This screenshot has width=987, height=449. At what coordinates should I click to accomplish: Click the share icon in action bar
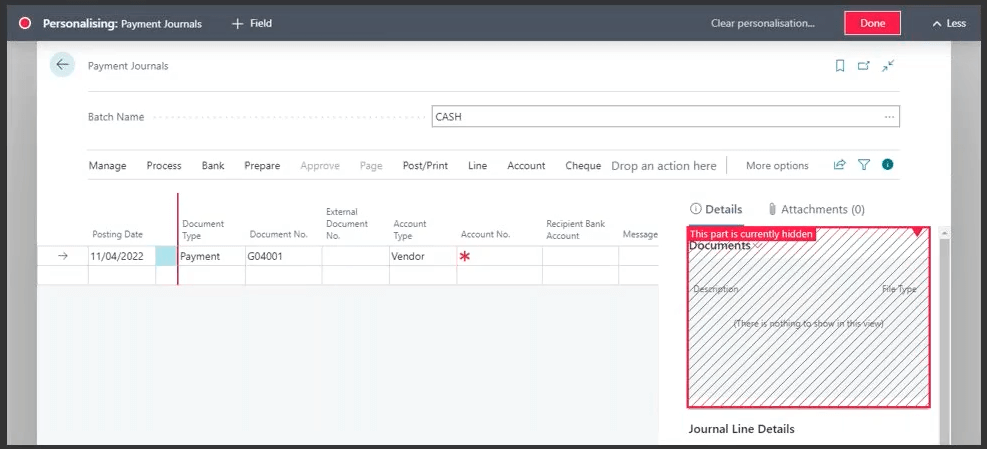[840, 165]
